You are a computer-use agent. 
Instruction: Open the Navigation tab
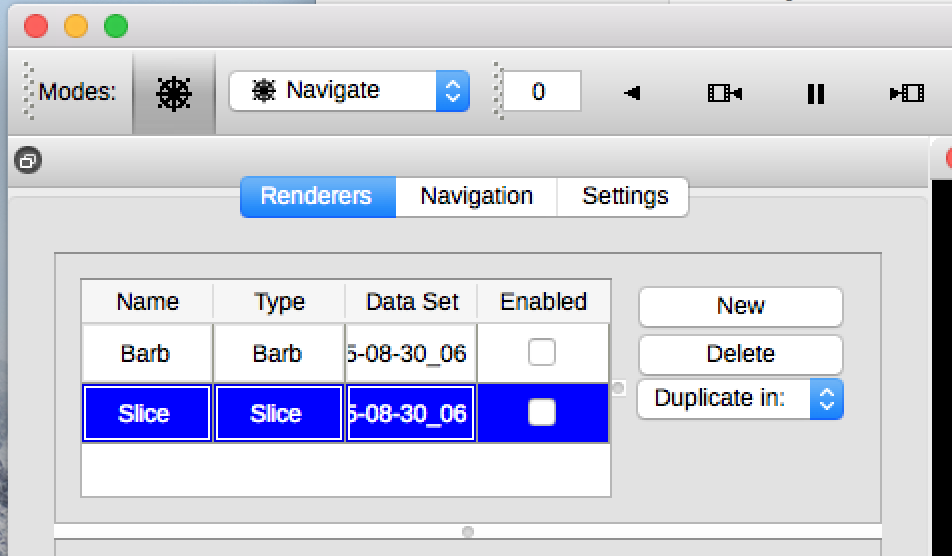click(476, 196)
